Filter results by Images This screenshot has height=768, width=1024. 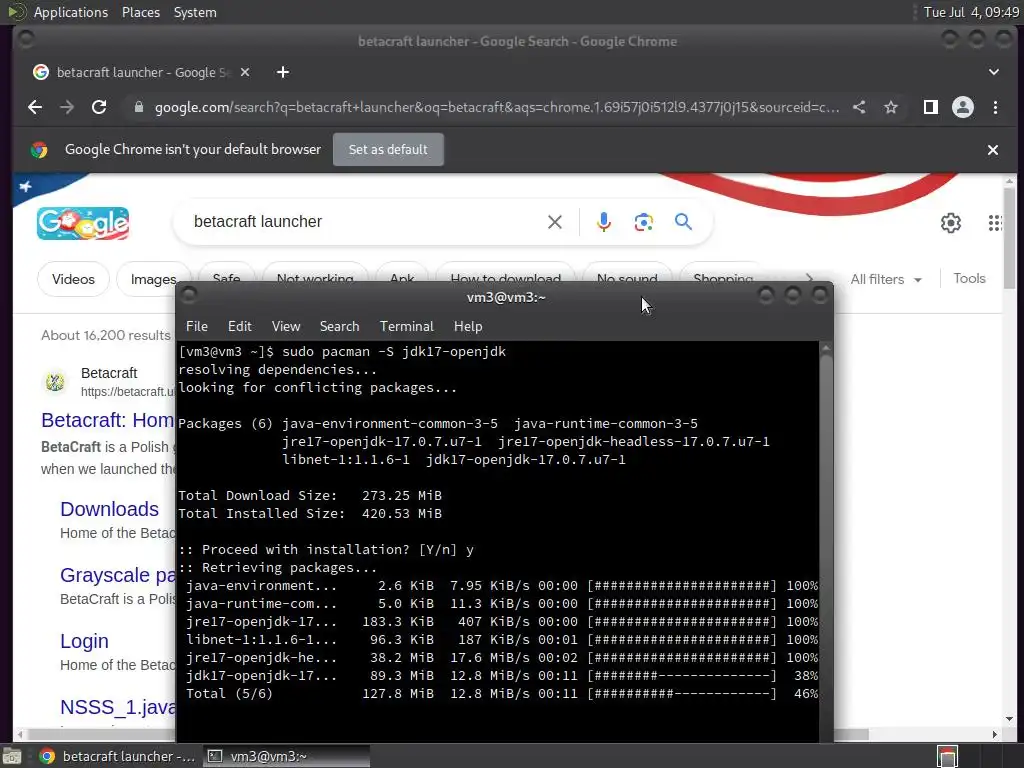point(153,279)
